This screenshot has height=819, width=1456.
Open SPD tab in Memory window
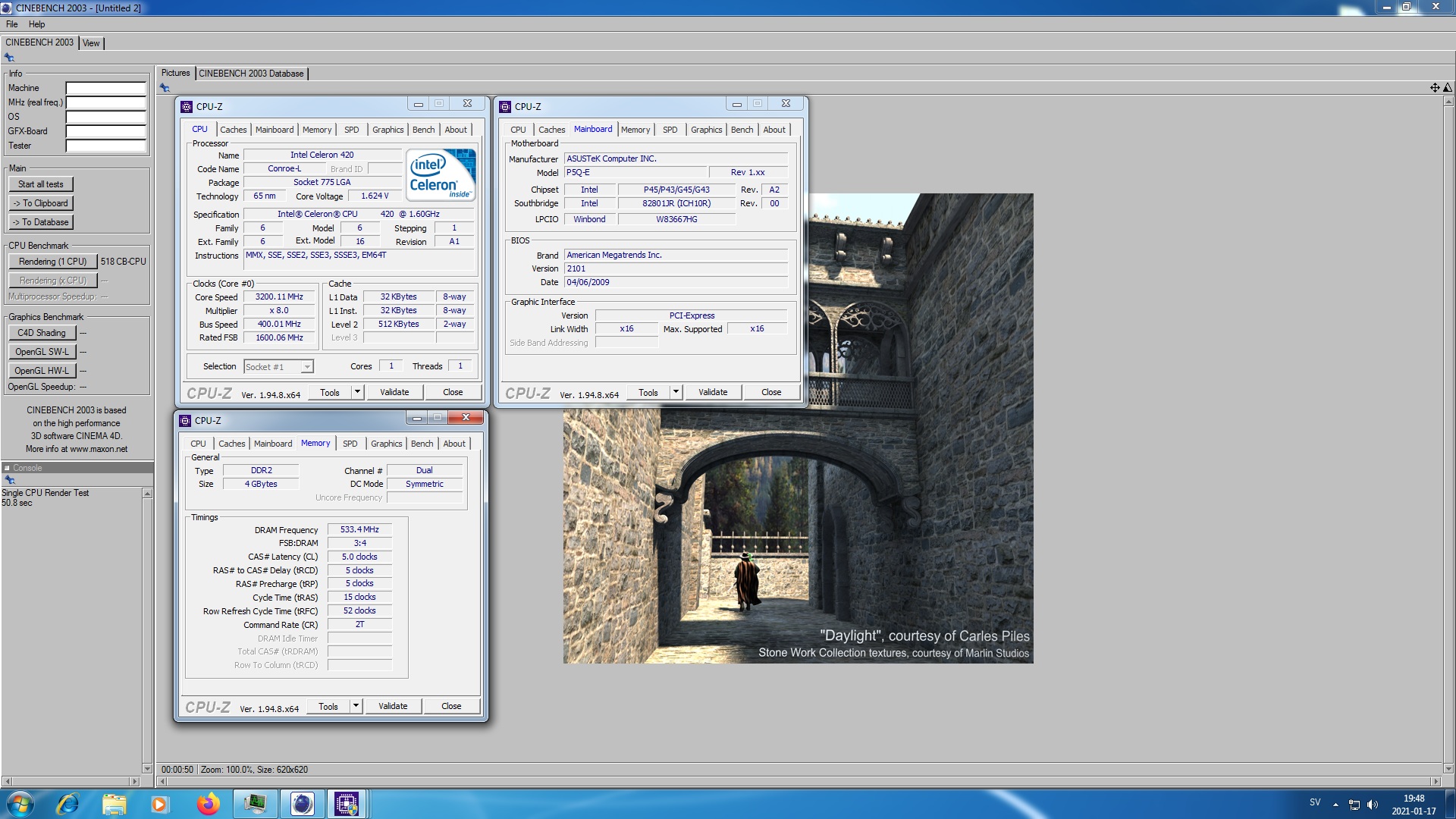point(350,444)
